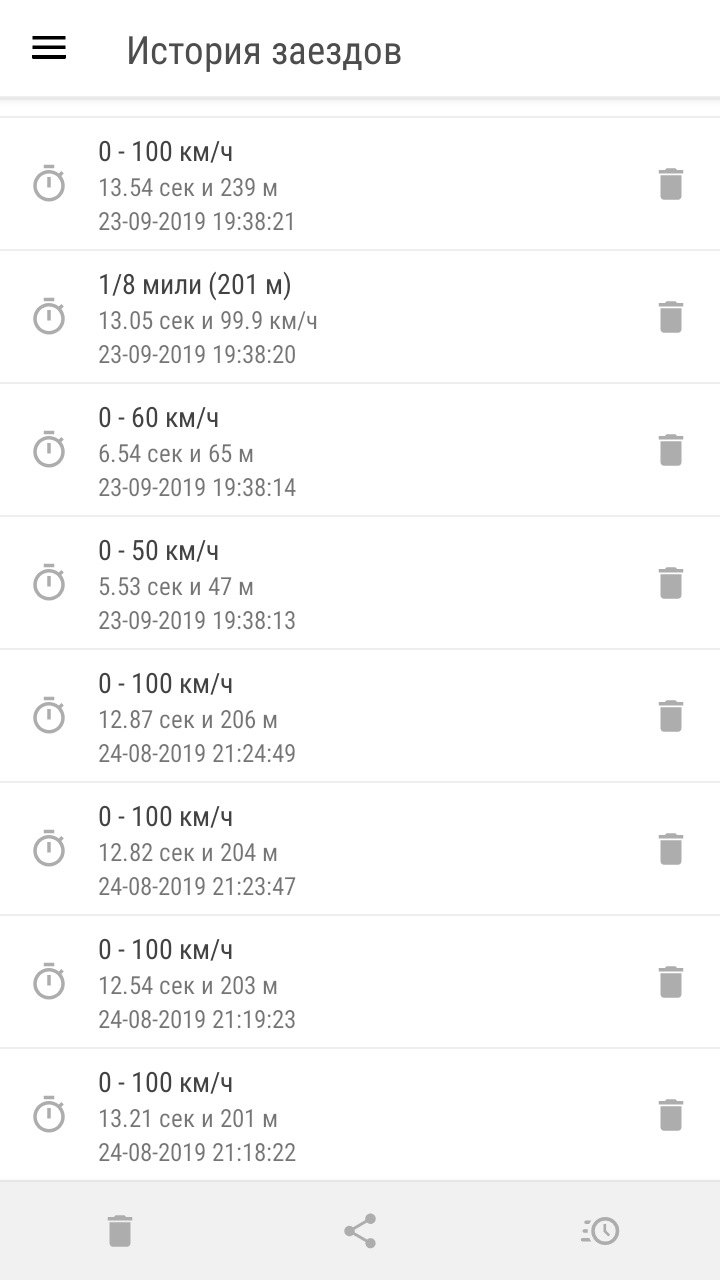Tap stopwatch icon of 0 - 50 км/ч run

click(49, 583)
